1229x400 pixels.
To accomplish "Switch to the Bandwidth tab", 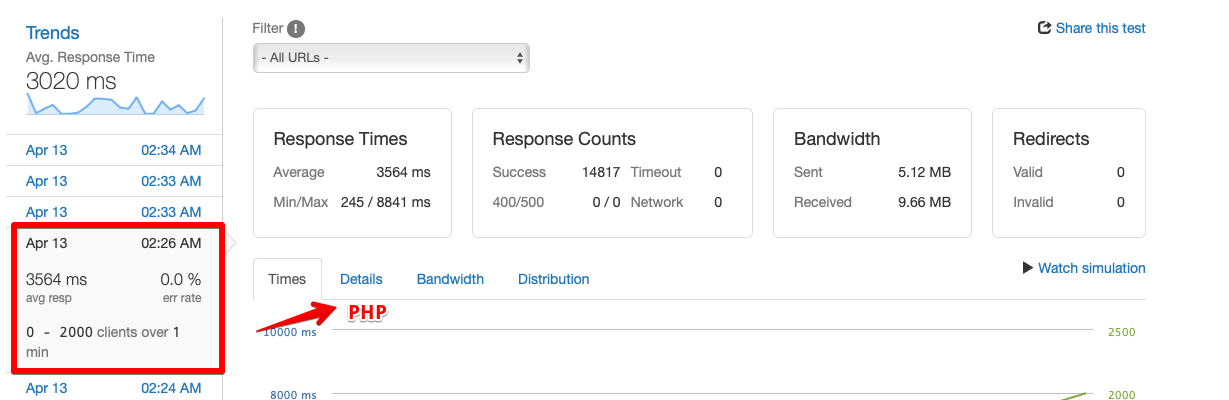I will (x=450, y=279).
